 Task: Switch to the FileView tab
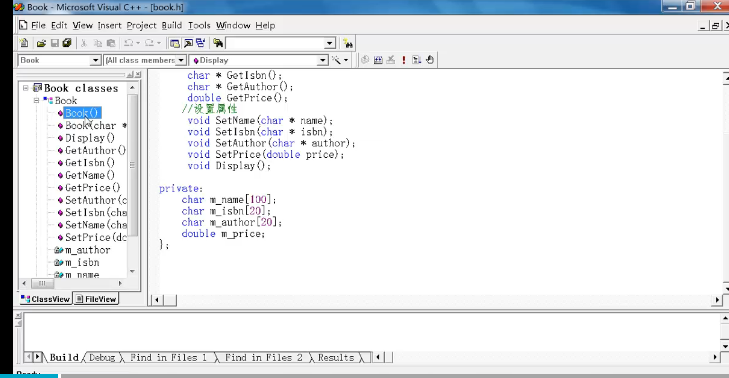[96, 299]
